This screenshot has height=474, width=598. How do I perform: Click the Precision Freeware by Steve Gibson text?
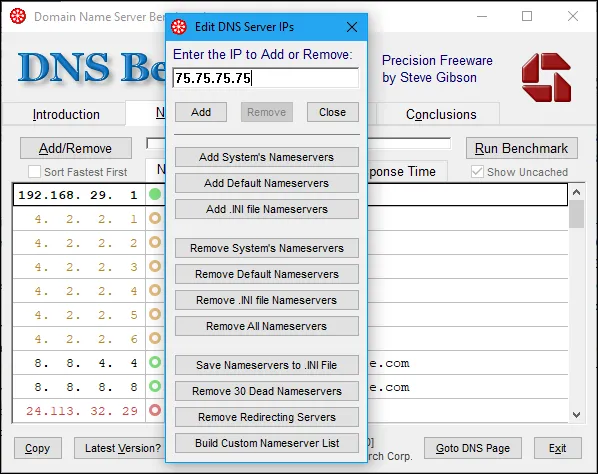437,69
